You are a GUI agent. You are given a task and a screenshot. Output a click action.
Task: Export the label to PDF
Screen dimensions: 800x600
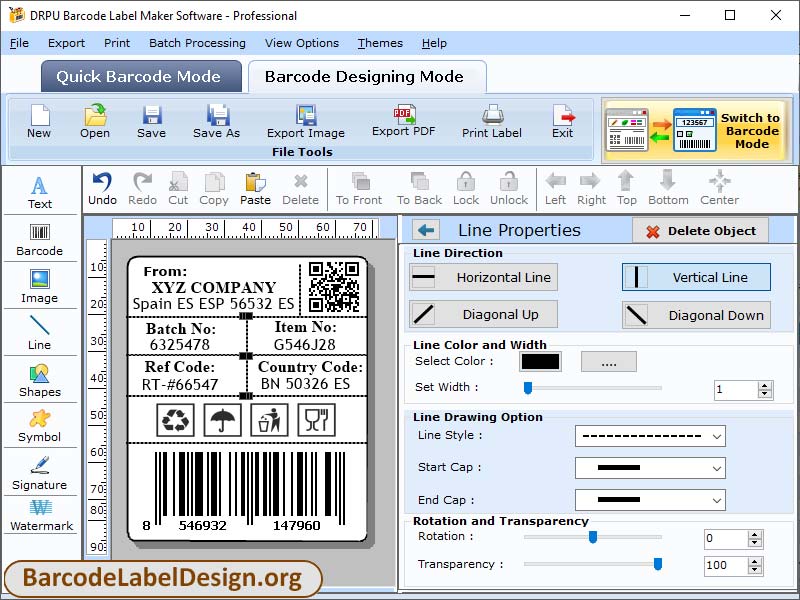pyautogui.click(x=404, y=121)
